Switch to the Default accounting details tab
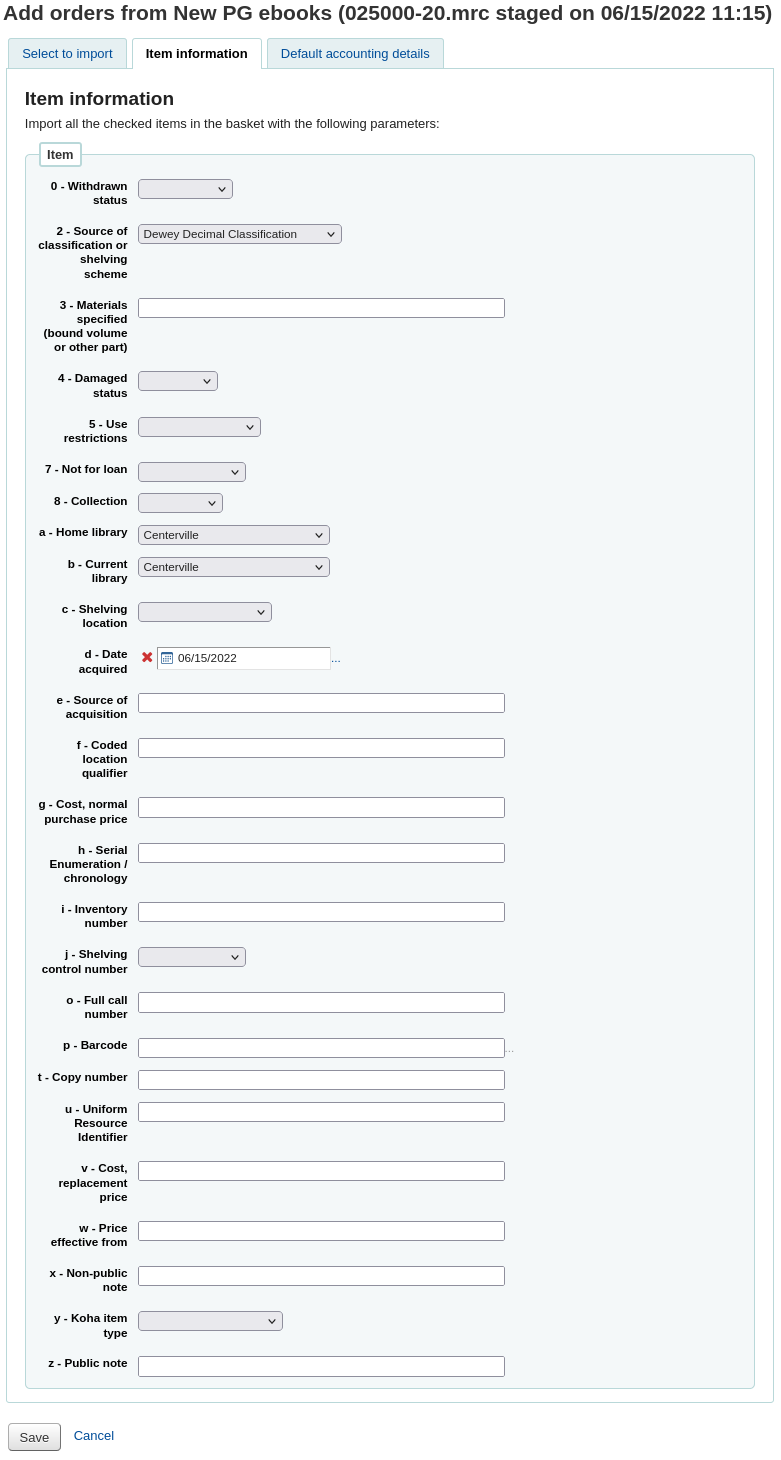781x1460 pixels. point(354,53)
